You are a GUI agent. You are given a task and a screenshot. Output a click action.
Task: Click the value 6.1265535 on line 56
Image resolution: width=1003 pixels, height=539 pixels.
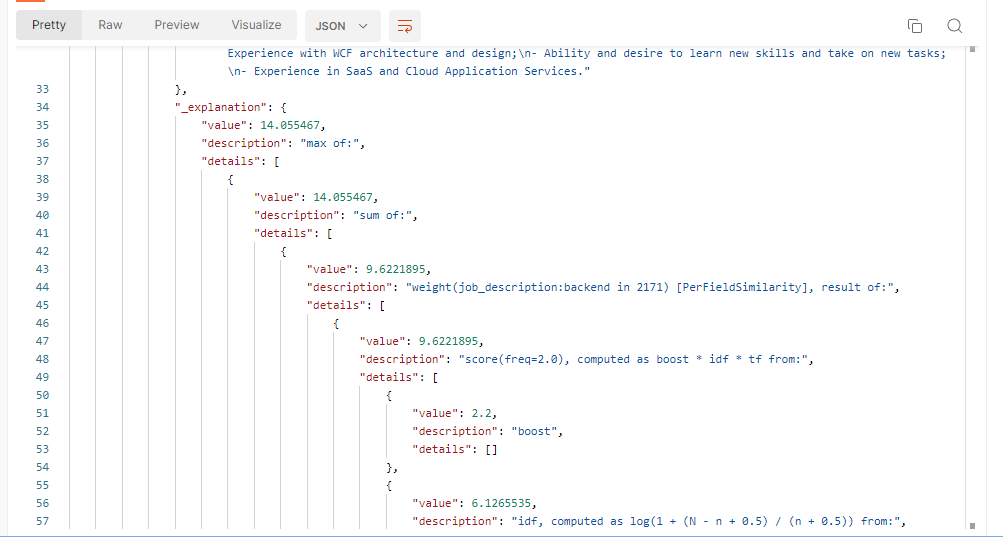[x=501, y=503]
